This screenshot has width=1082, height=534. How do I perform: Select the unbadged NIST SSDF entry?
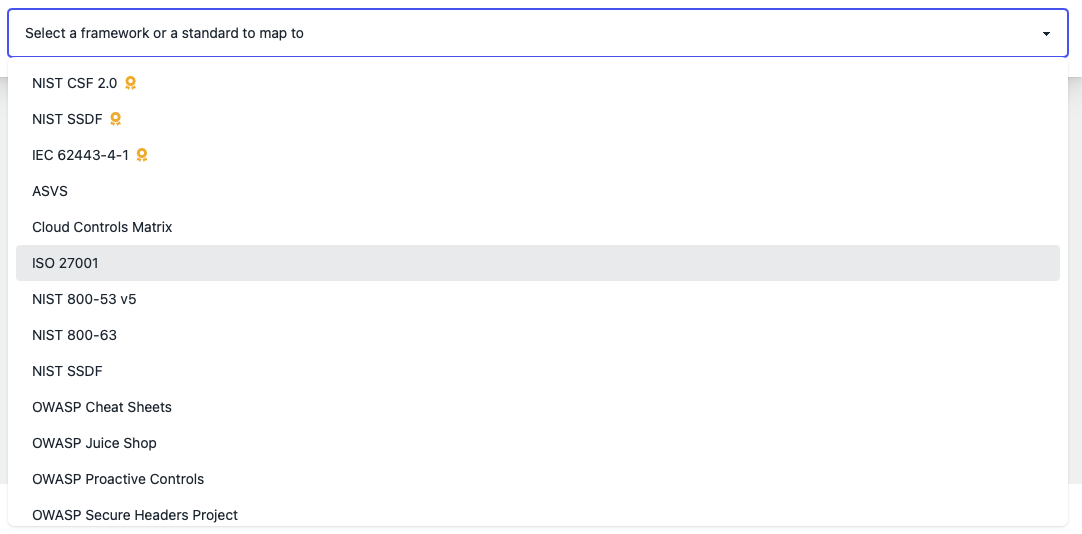(x=67, y=371)
